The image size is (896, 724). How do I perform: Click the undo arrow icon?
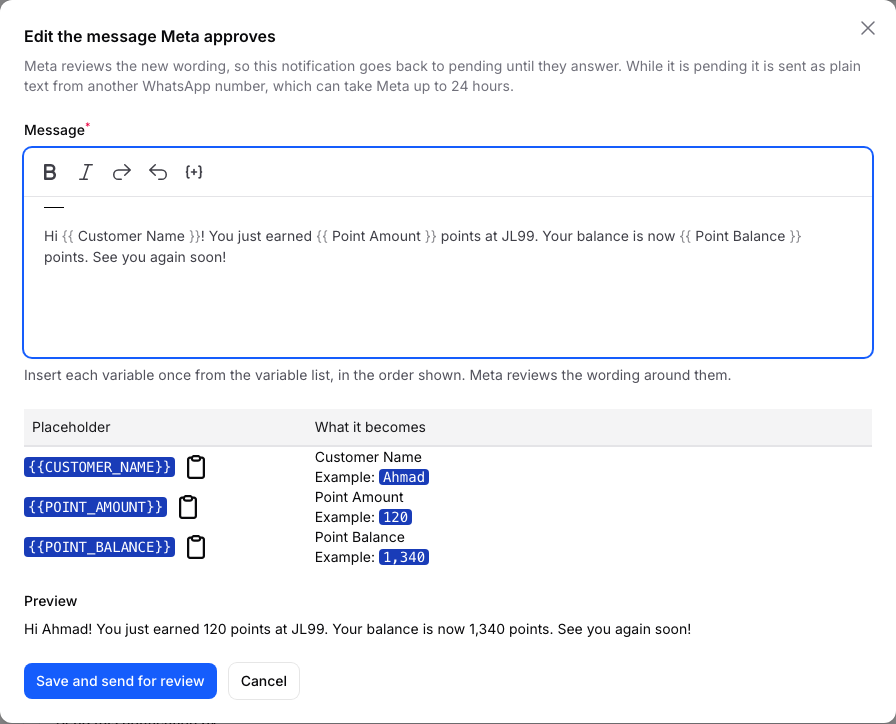point(158,172)
